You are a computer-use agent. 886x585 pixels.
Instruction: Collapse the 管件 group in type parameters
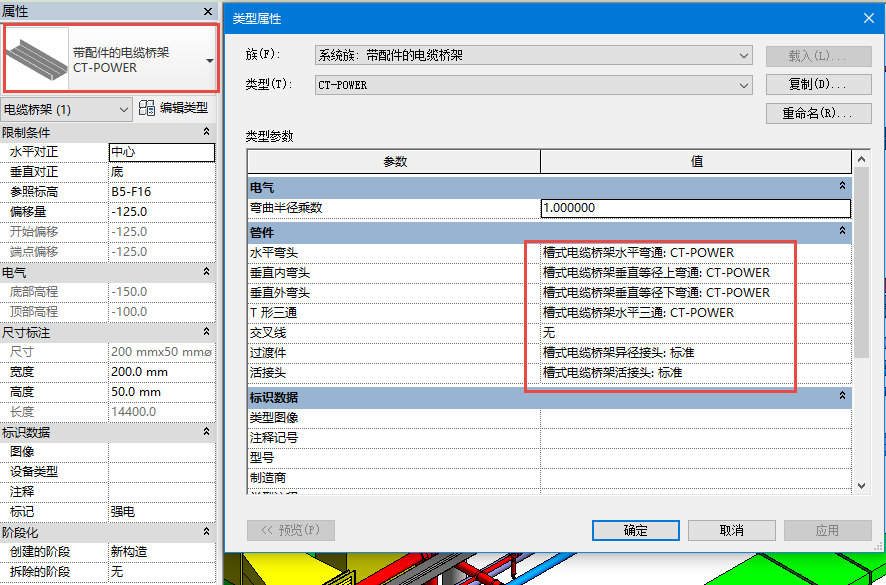click(842, 231)
